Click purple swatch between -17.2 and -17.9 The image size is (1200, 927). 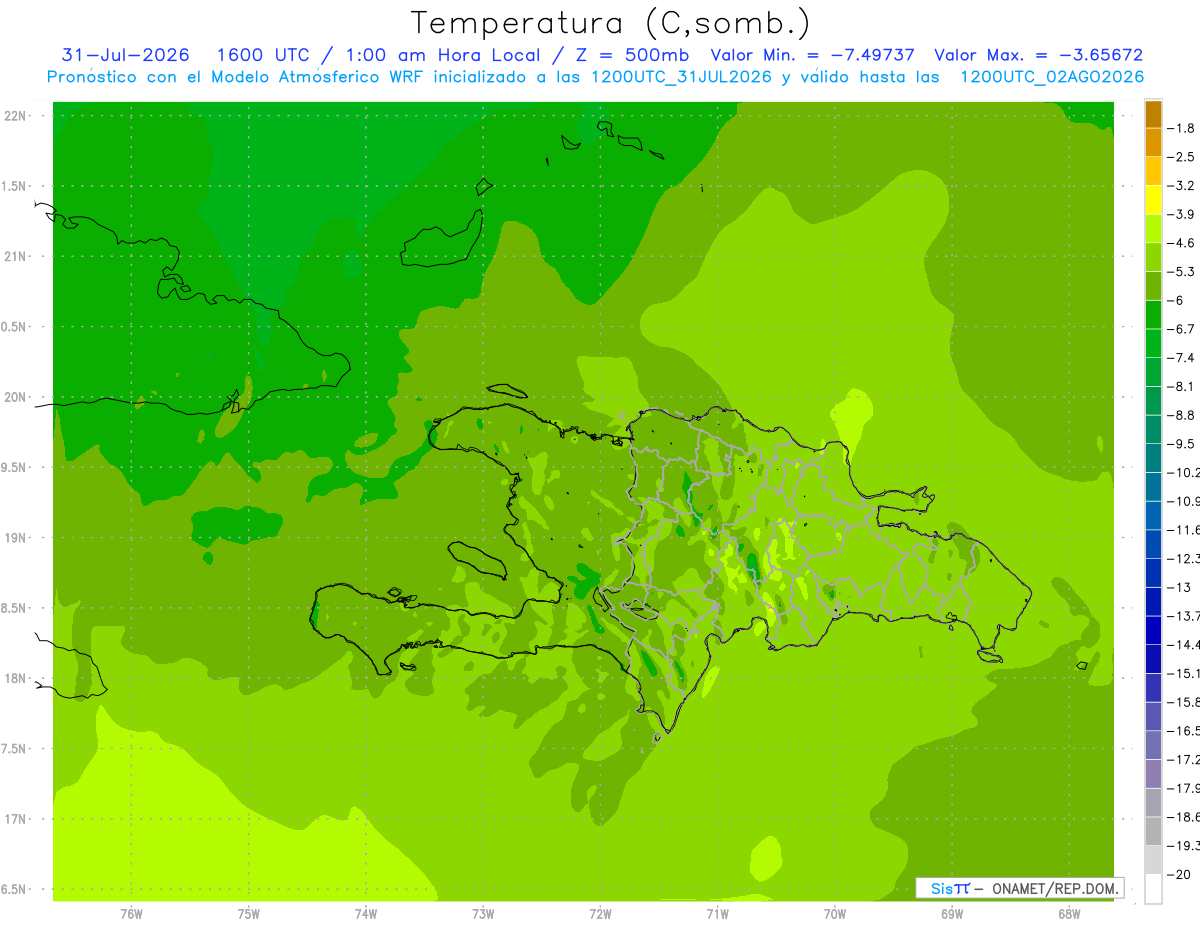1153,774
